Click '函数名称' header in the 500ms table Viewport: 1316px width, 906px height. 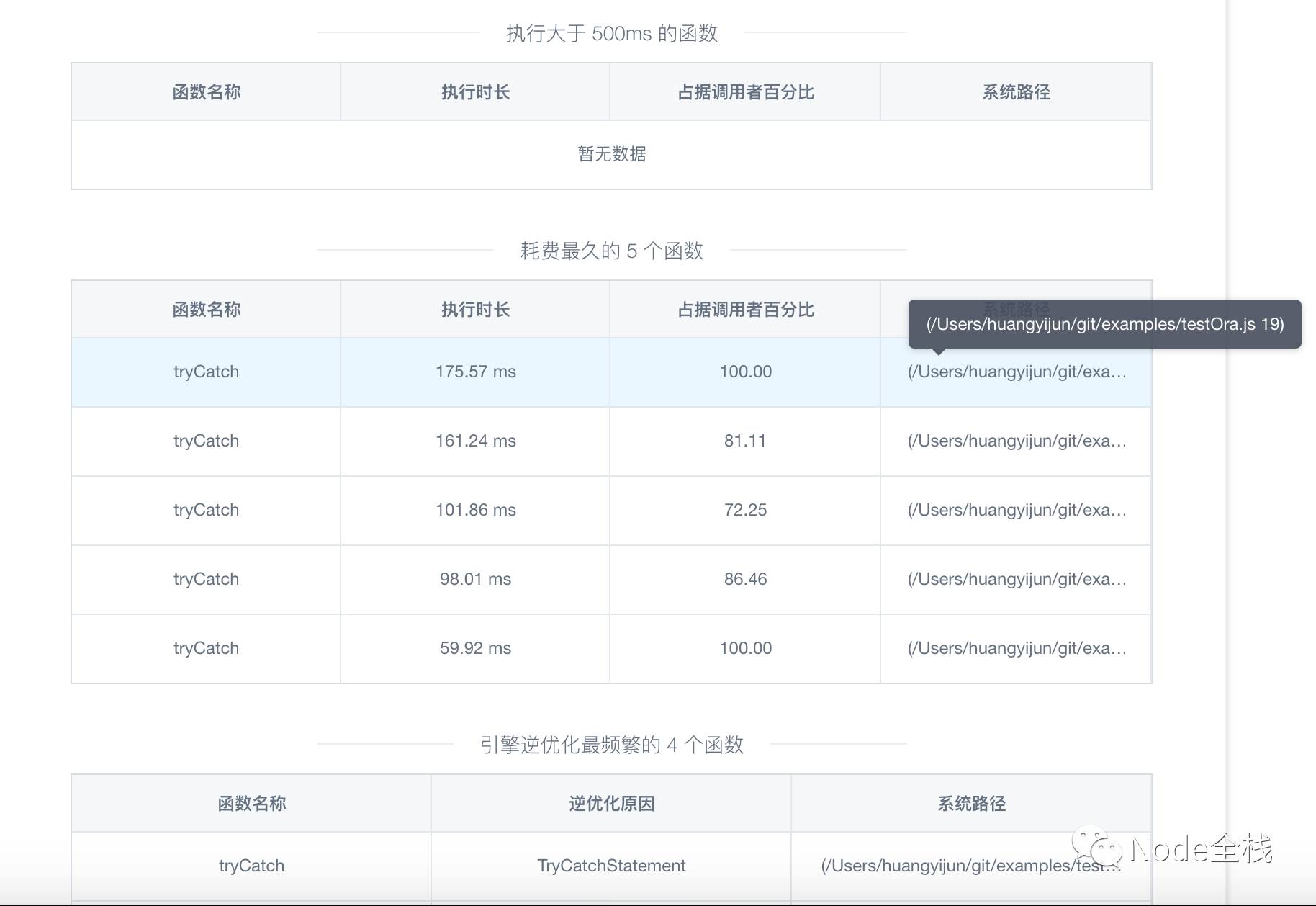tap(207, 92)
